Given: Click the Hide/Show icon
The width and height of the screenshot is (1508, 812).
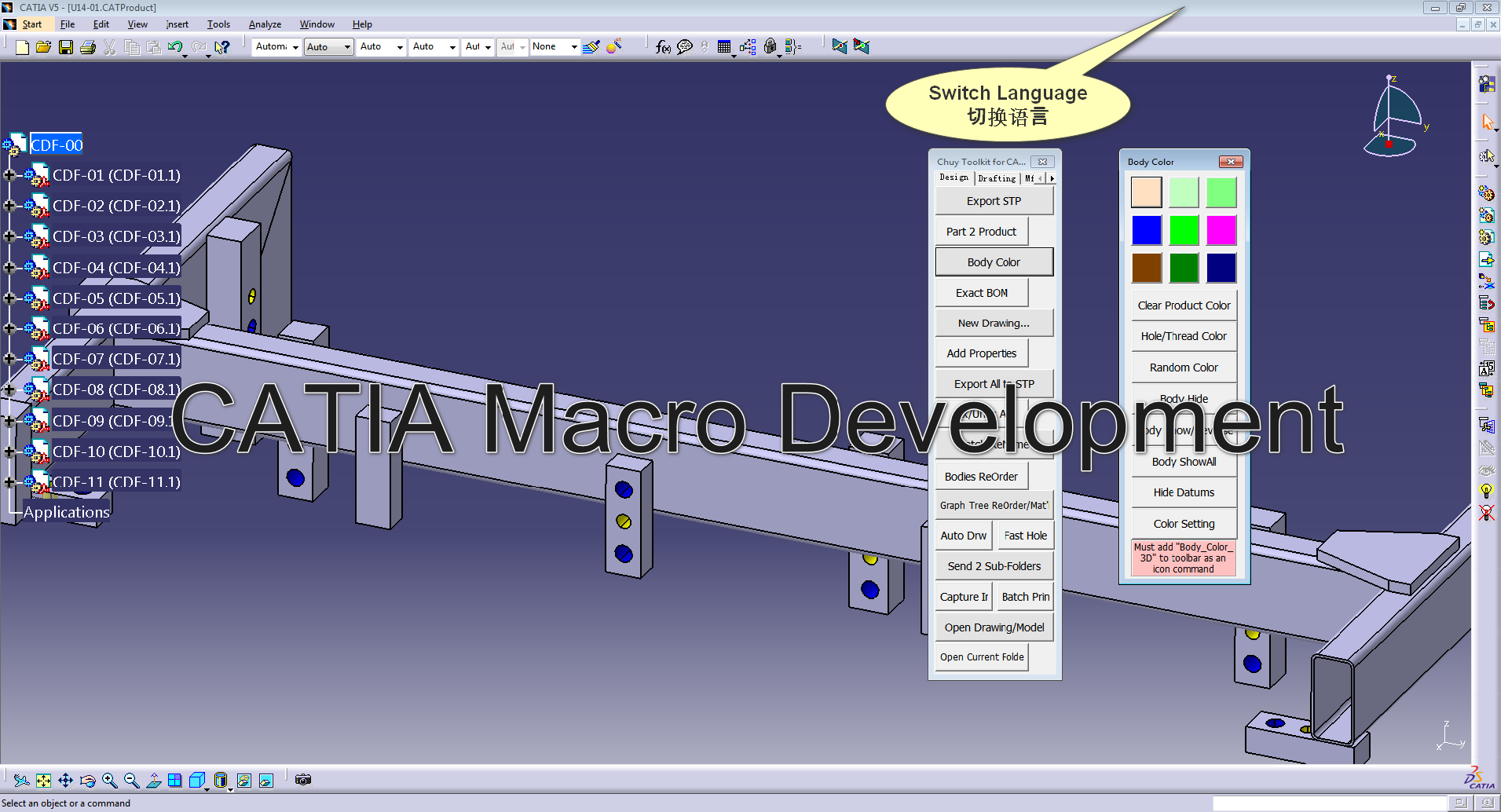Looking at the screenshot, I should click(x=244, y=780).
